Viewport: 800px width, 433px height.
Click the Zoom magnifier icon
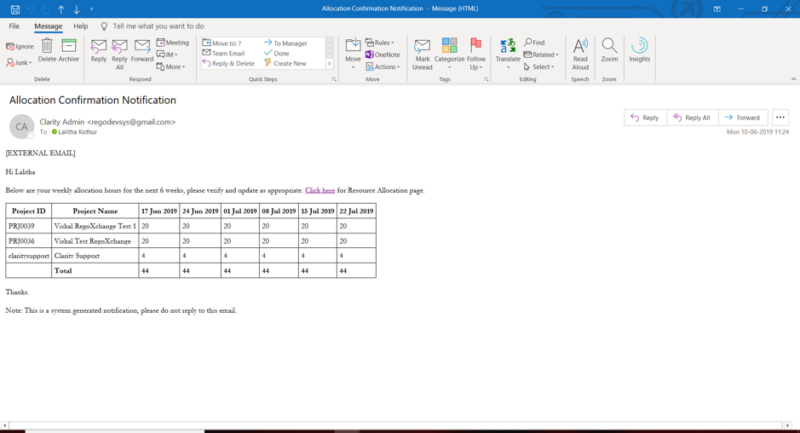pyautogui.click(x=609, y=50)
